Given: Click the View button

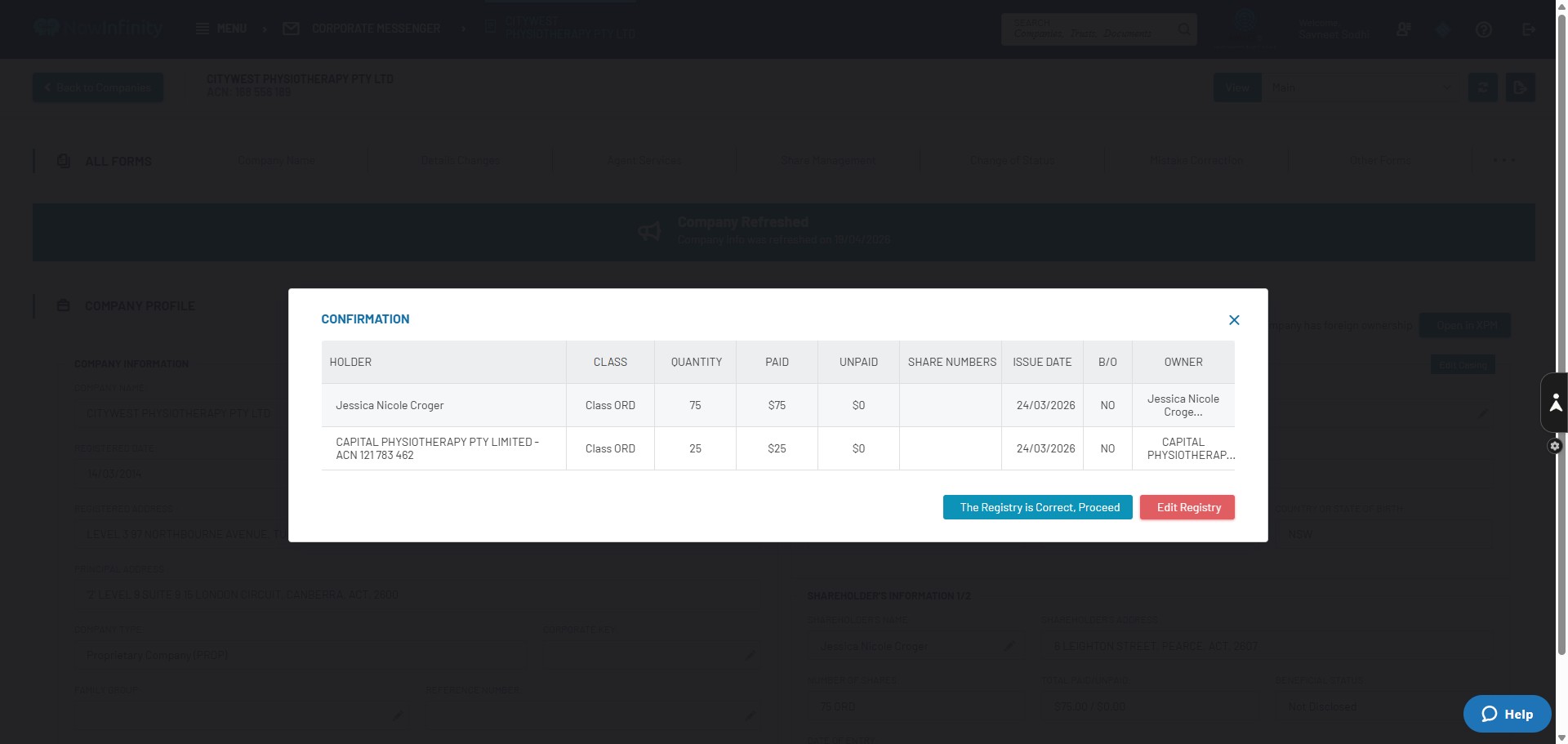Looking at the screenshot, I should coord(1237,87).
